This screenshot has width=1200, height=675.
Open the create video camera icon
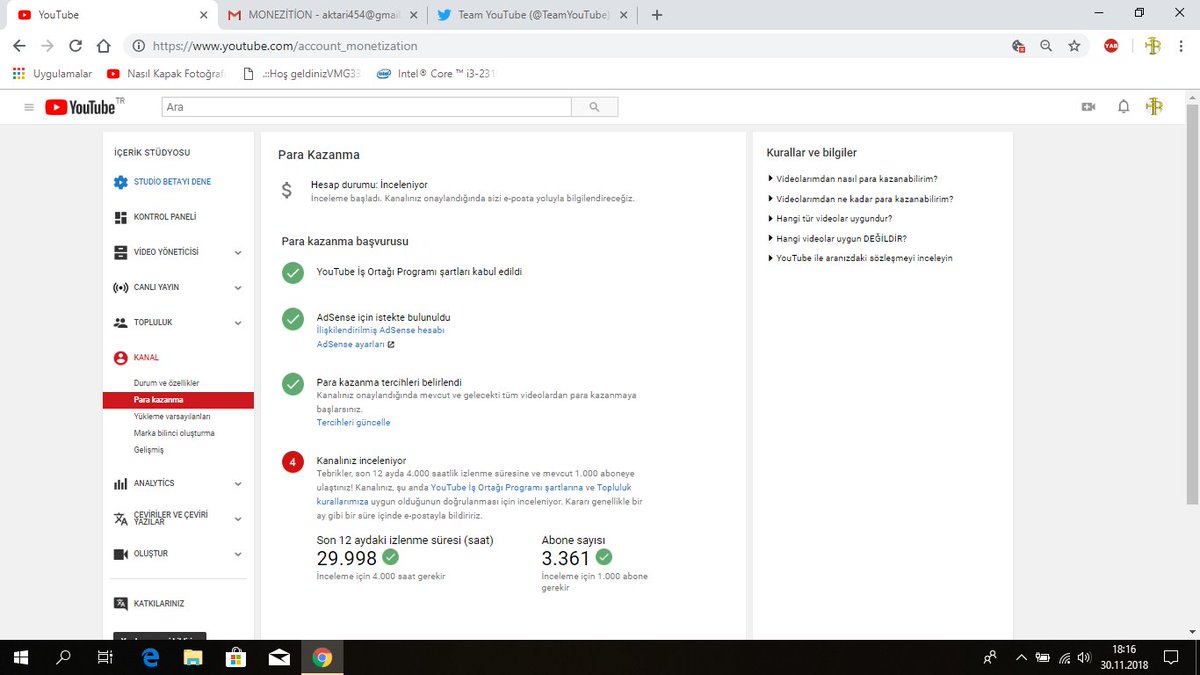tap(1089, 107)
